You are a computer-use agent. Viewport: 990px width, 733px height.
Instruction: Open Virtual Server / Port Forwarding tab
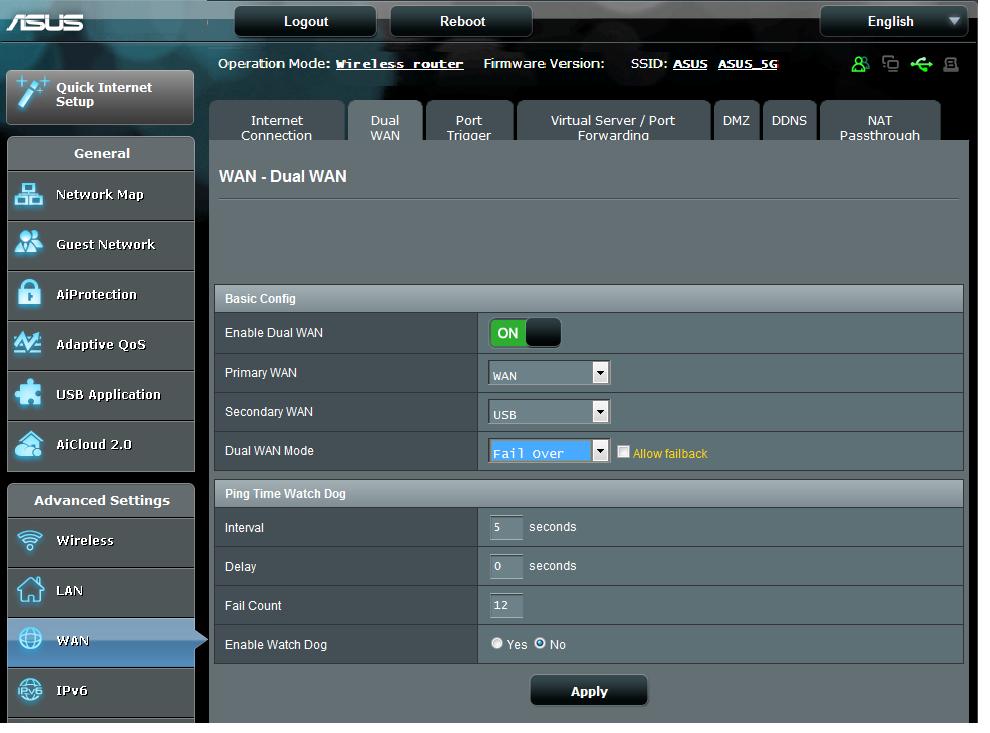(x=613, y=123)
